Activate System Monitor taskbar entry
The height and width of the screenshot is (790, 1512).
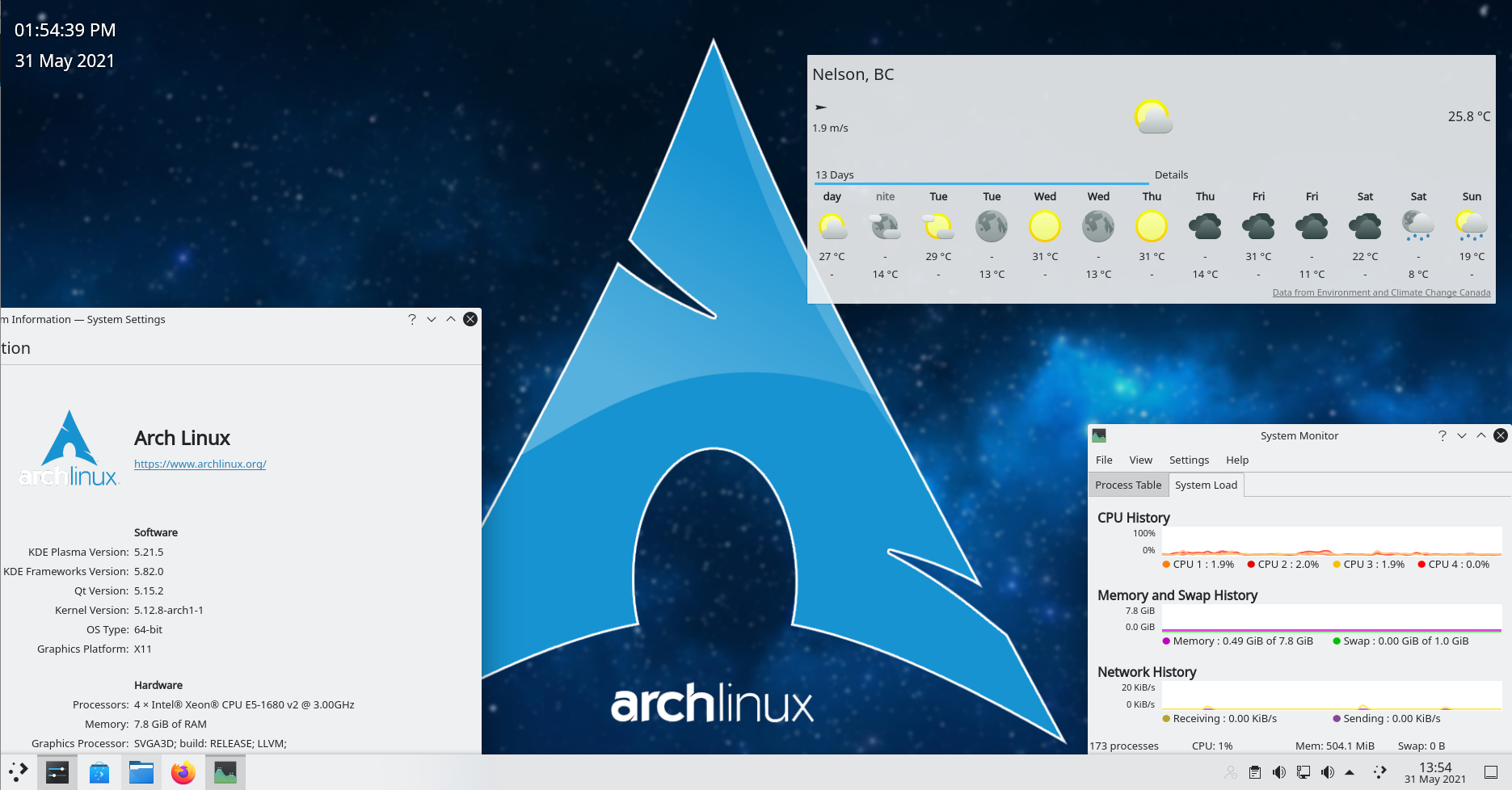point(225,773)
